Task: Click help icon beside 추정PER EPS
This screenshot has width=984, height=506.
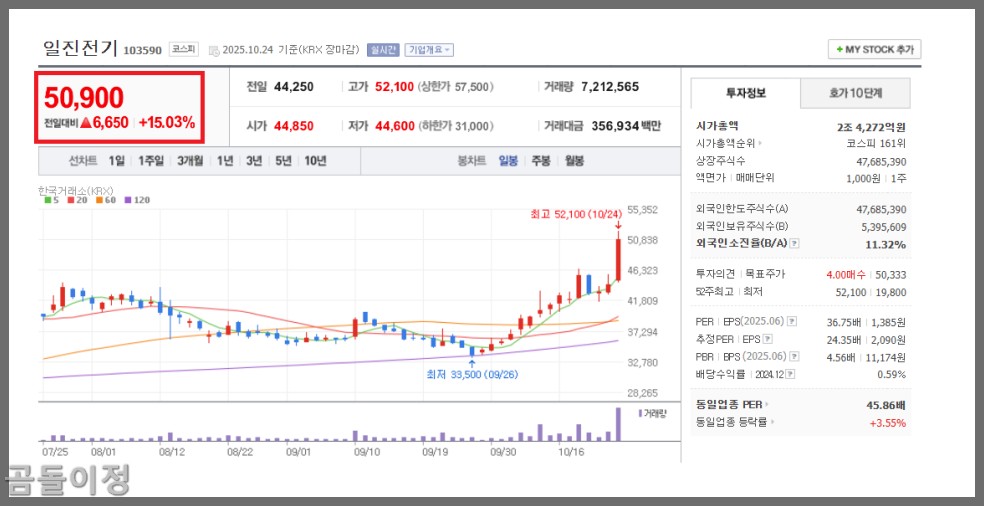Action: tap(767, 339)
